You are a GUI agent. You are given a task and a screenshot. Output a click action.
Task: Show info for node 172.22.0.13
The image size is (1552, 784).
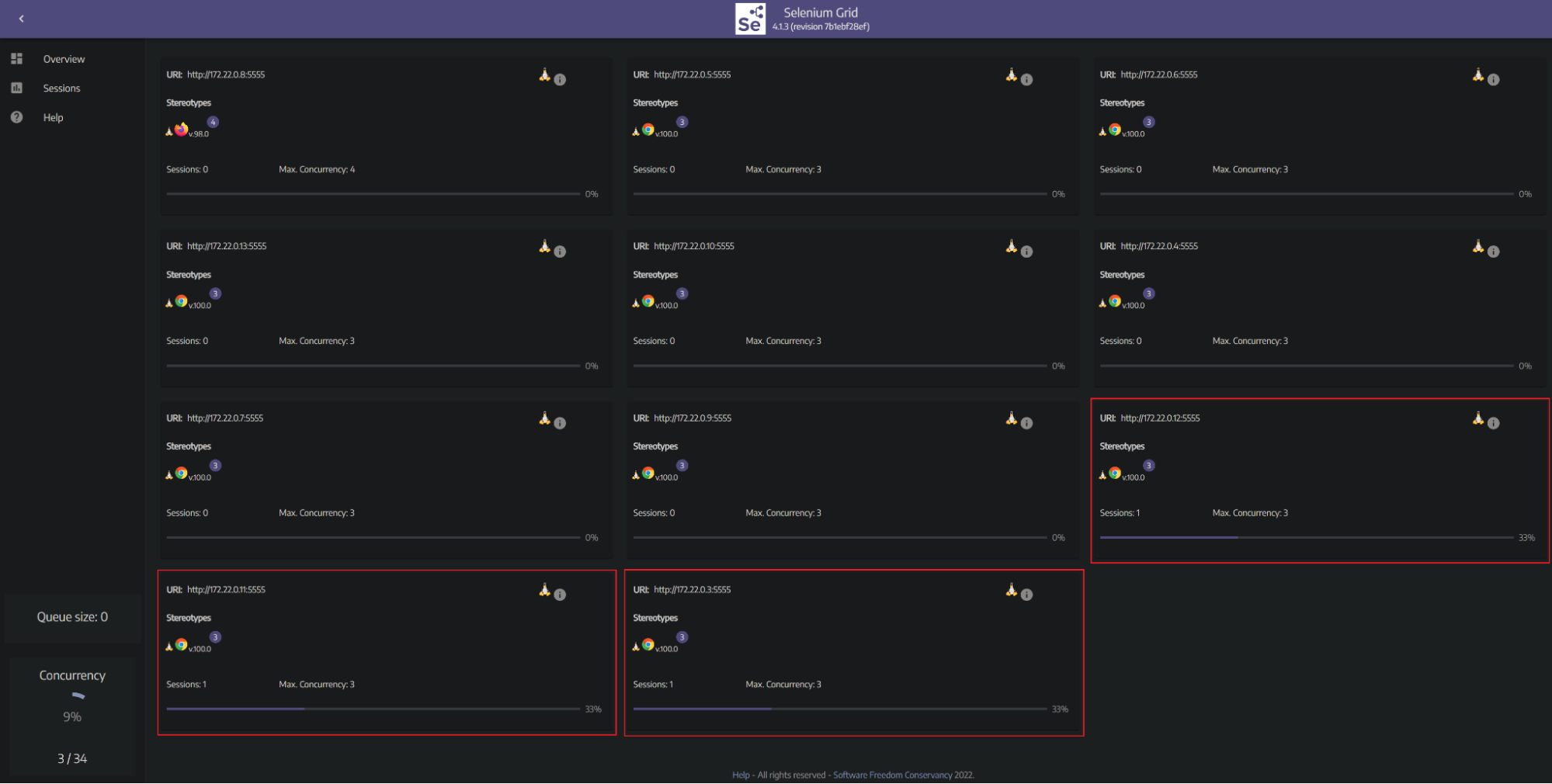[x=560, y=252]
